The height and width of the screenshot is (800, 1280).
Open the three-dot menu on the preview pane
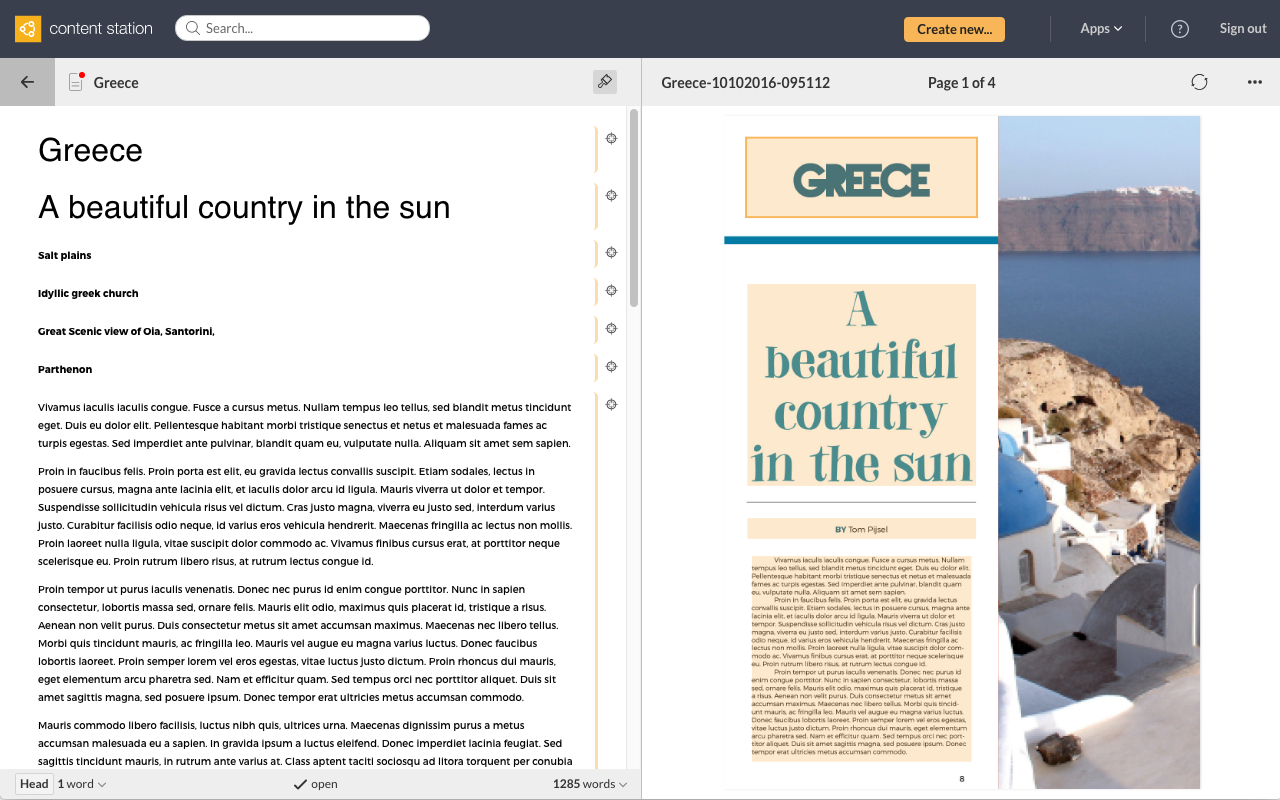[x=1255, y=82]
